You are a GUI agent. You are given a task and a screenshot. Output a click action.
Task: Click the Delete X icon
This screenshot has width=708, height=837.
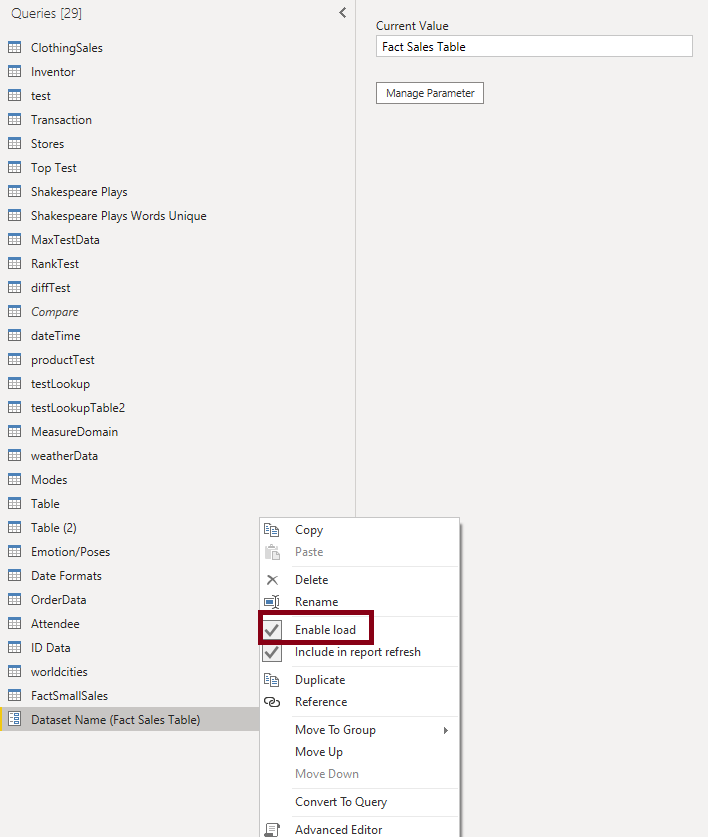tap(272, 580)
